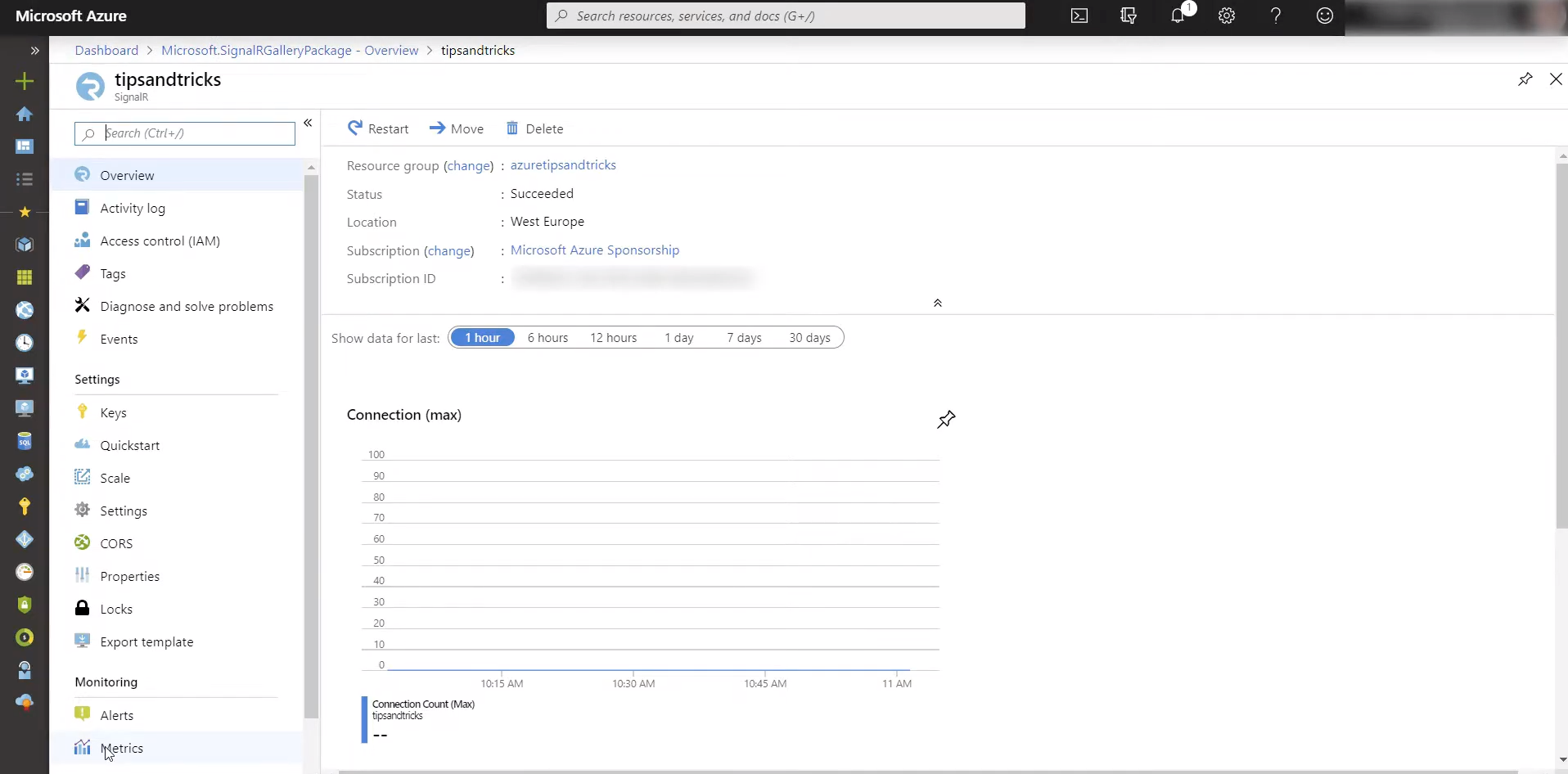Viewport: 1568px width, 774px height.
Task: Open Metrics under Monitoring
Action: (177, 748)
